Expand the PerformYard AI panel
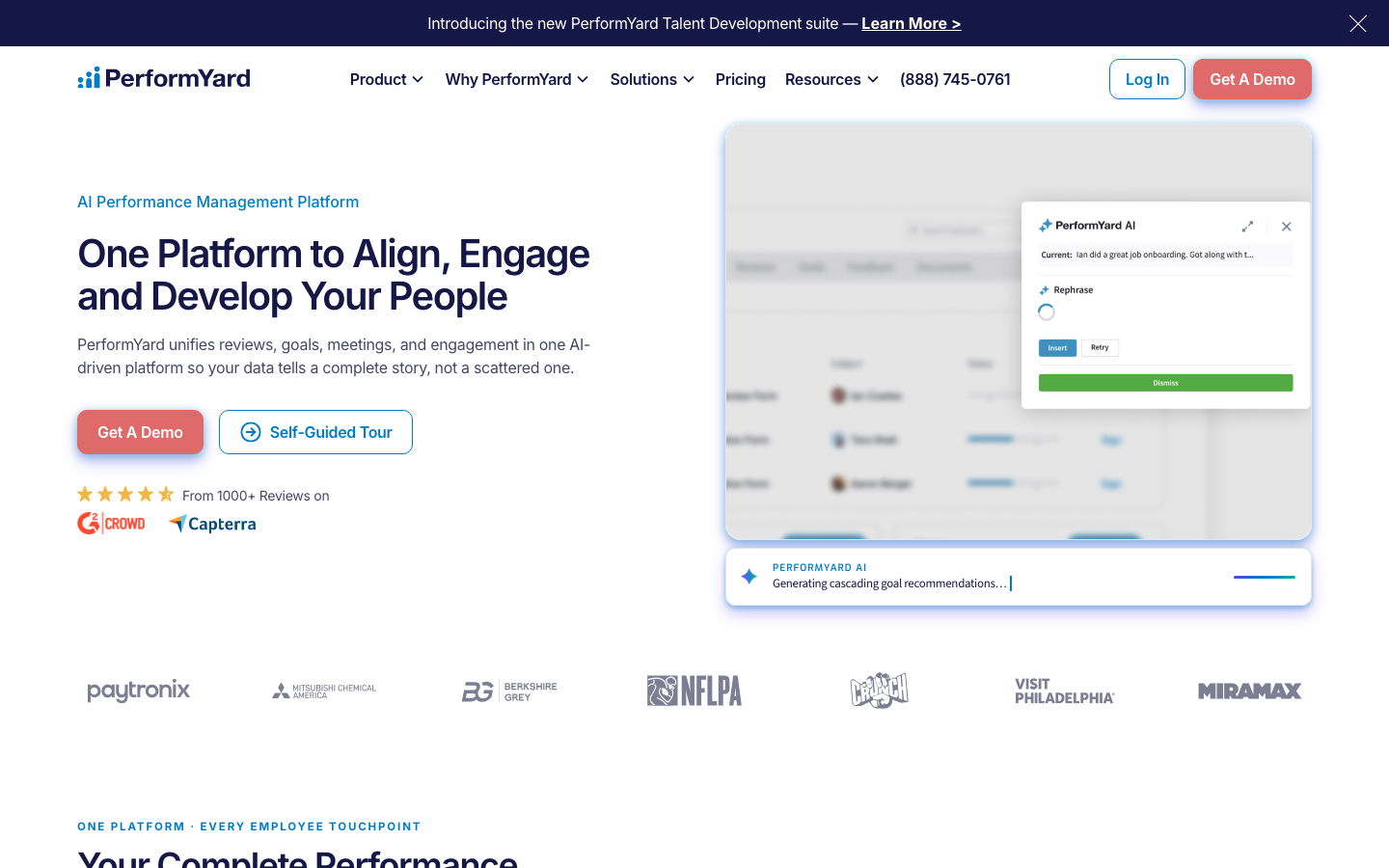Screen dimensions: 1389x868 click(x=1247, y=227)
